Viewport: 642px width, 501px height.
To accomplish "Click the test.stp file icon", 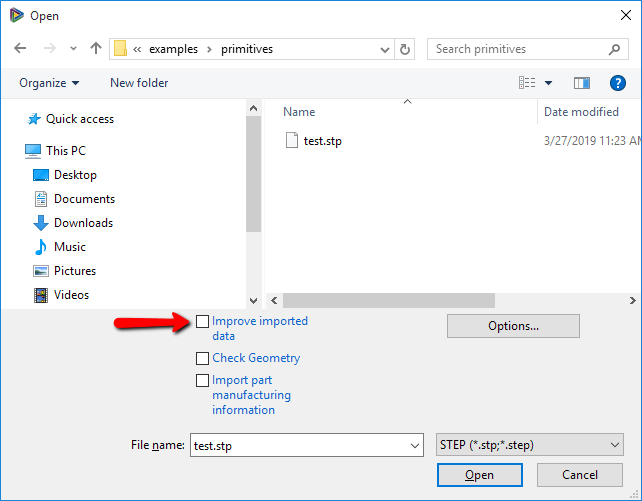I will 292,140.
